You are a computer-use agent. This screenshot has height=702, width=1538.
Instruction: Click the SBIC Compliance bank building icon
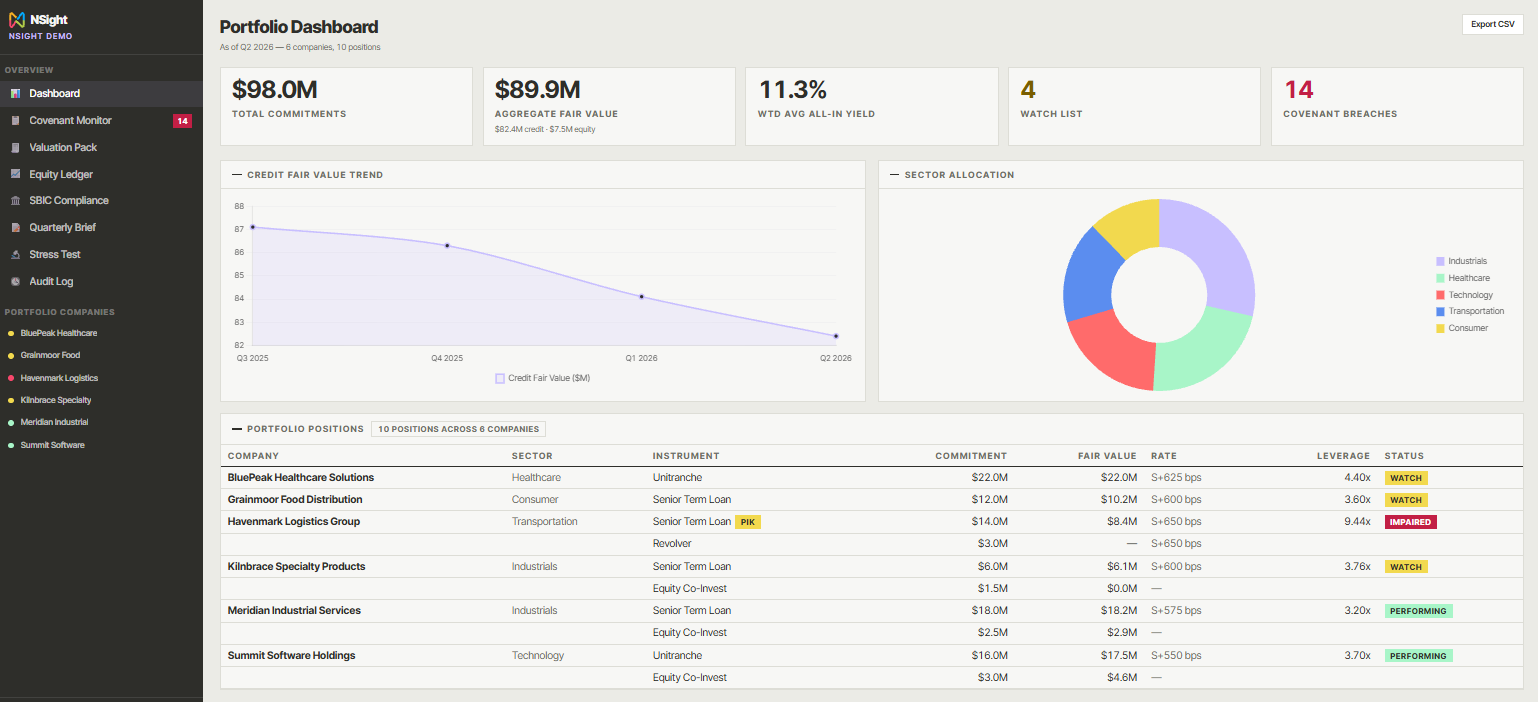point(15,201)
